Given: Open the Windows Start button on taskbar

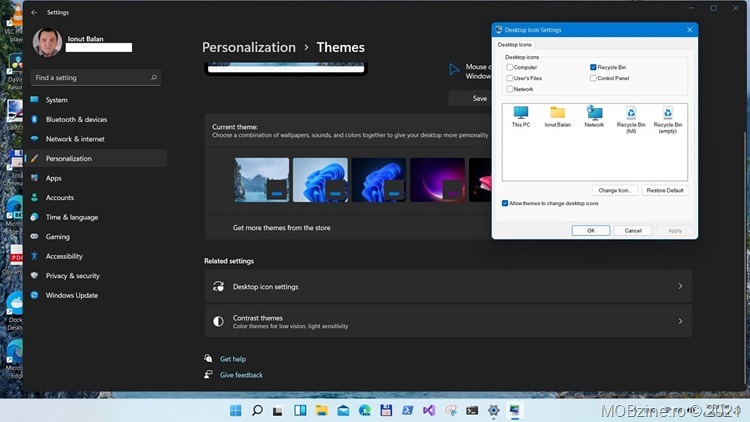Looking at the screenshot, I should [236, 410].
